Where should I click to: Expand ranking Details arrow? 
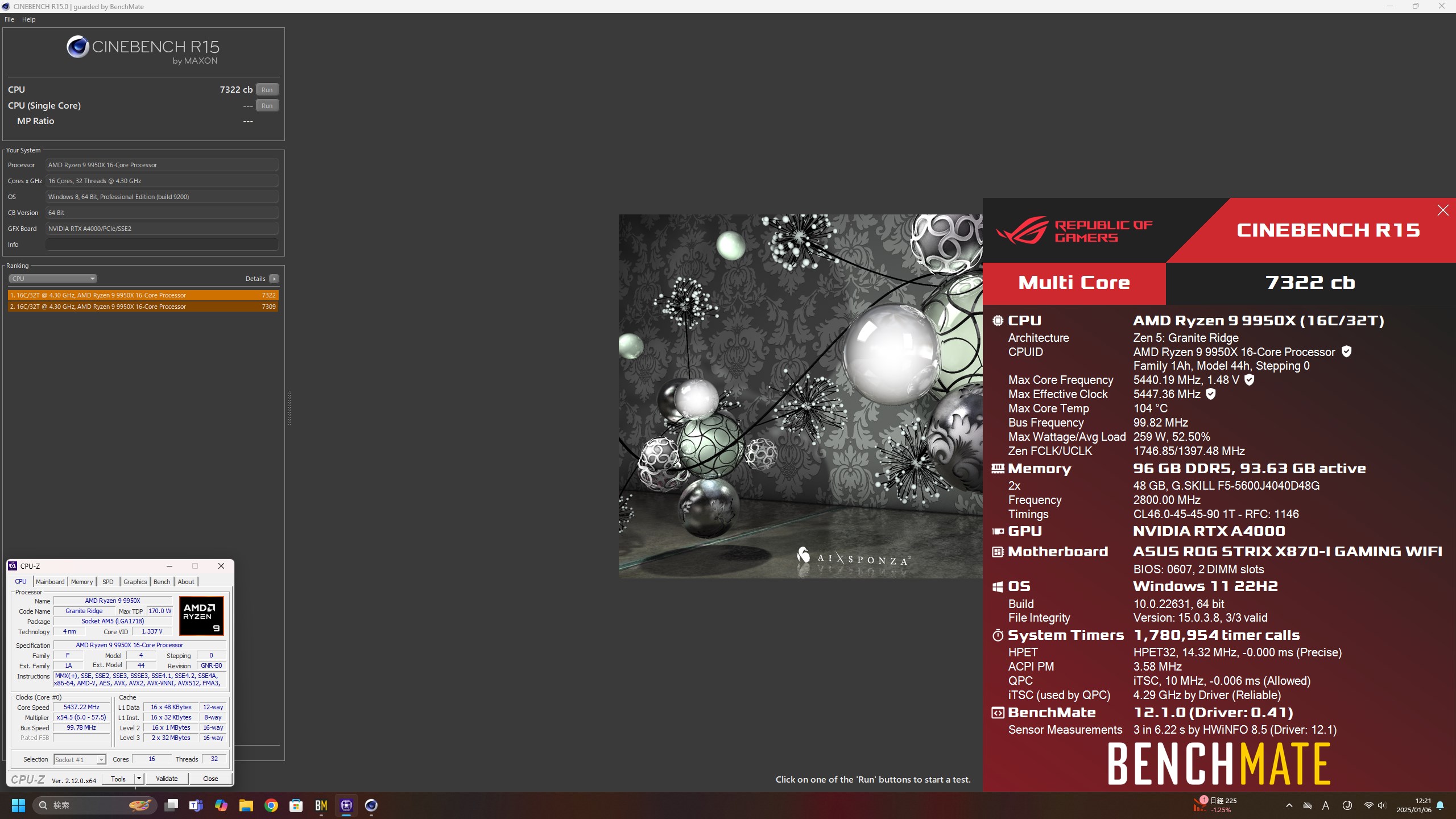point(274,279)
